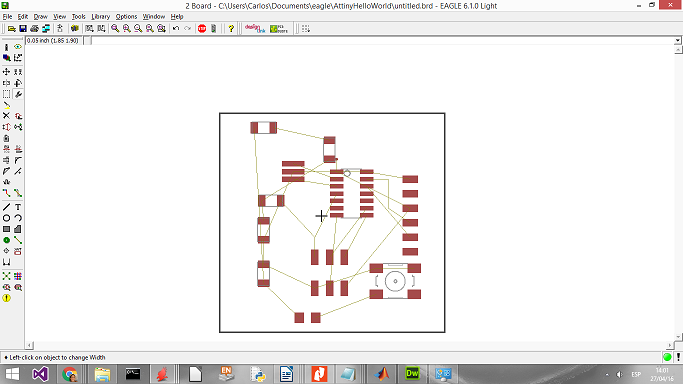Image resolution: width=683 pixels, height=384 pixels.
Task: Select the Show tool with the eye icon
Action: click(x=18, y=47)
